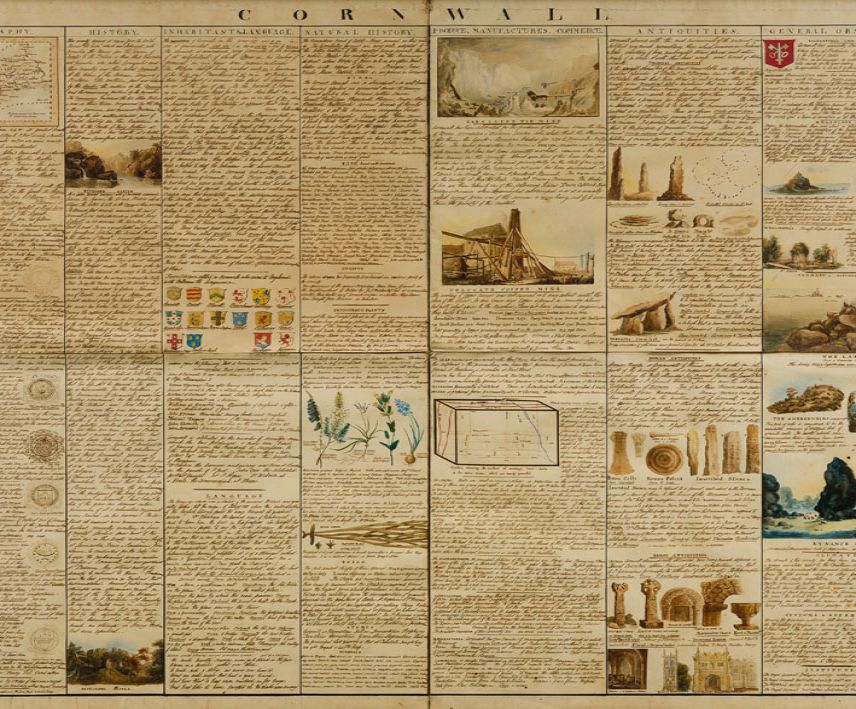Open the rocky cove painting under History

(x=113, y=162)
